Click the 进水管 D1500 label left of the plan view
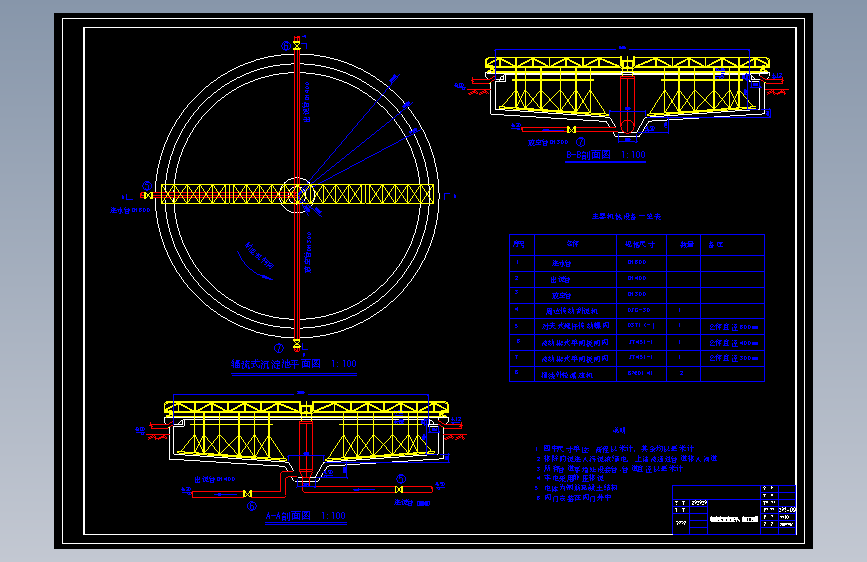Image resolution: width=867 pixels, height=562 pixels. tap(130, 210)
